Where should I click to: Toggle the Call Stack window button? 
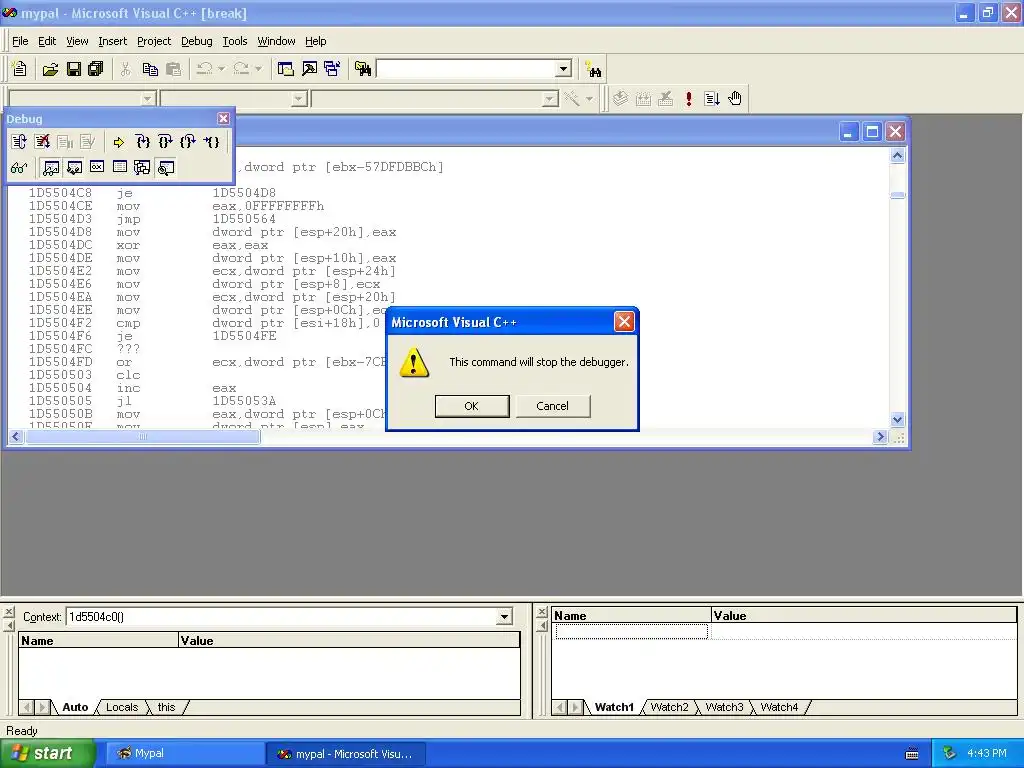[x=142, y=168]
